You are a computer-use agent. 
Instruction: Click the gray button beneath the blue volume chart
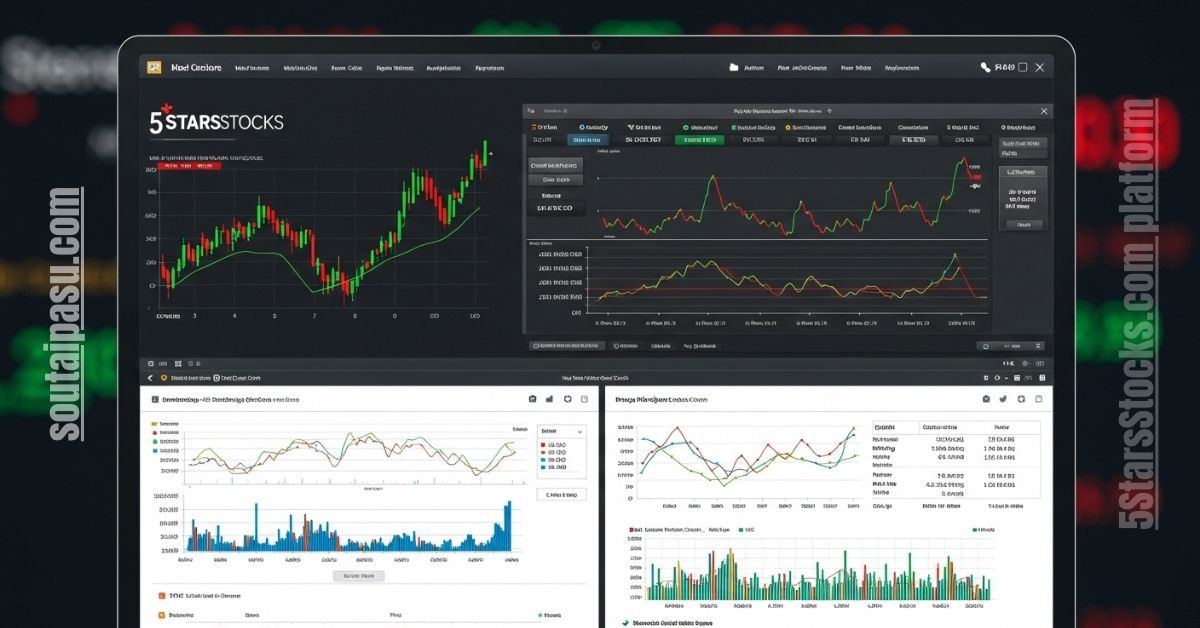[x=358, y=577]
